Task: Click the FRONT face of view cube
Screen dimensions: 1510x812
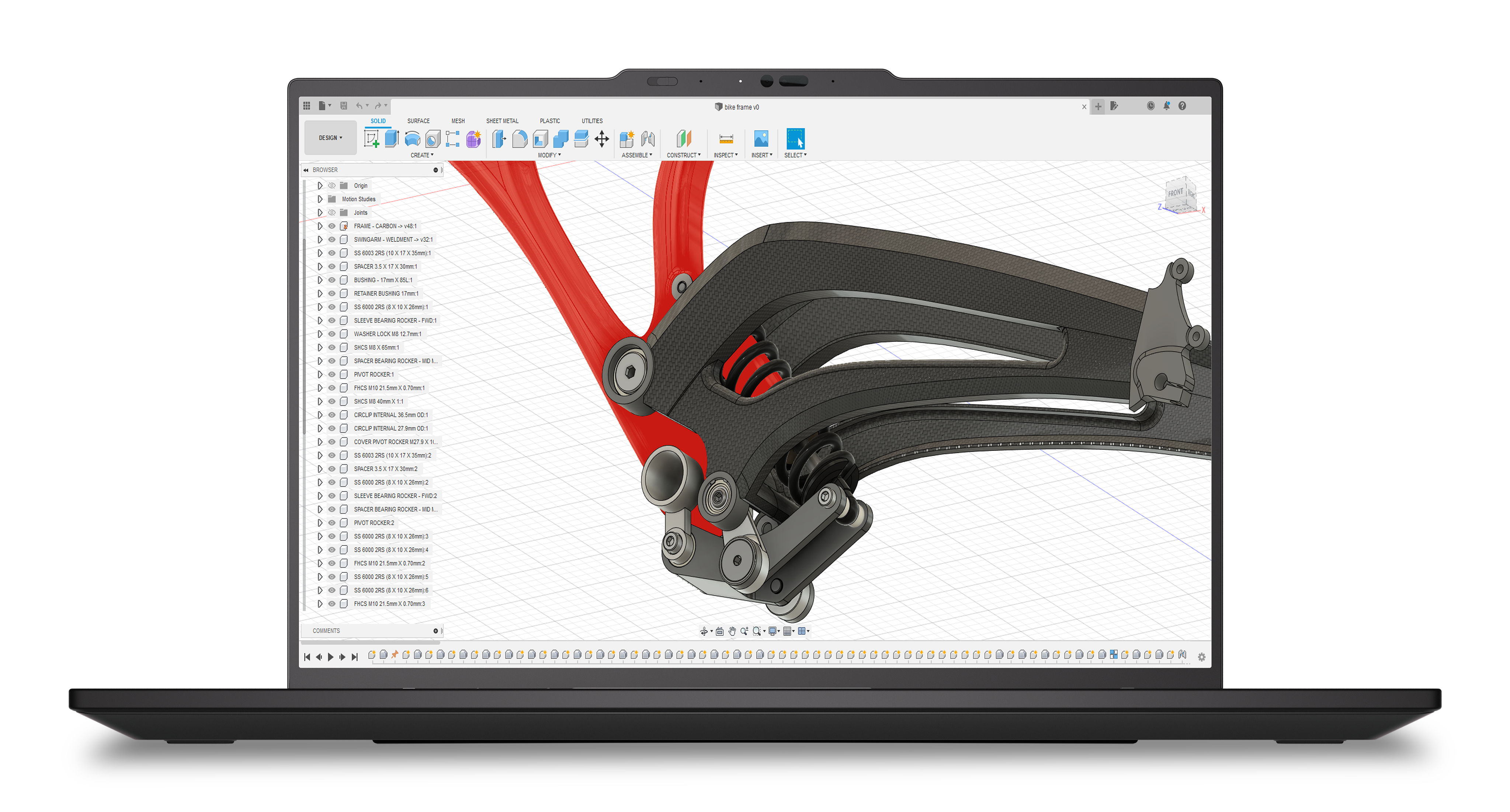Action: tap(1175, 193)
